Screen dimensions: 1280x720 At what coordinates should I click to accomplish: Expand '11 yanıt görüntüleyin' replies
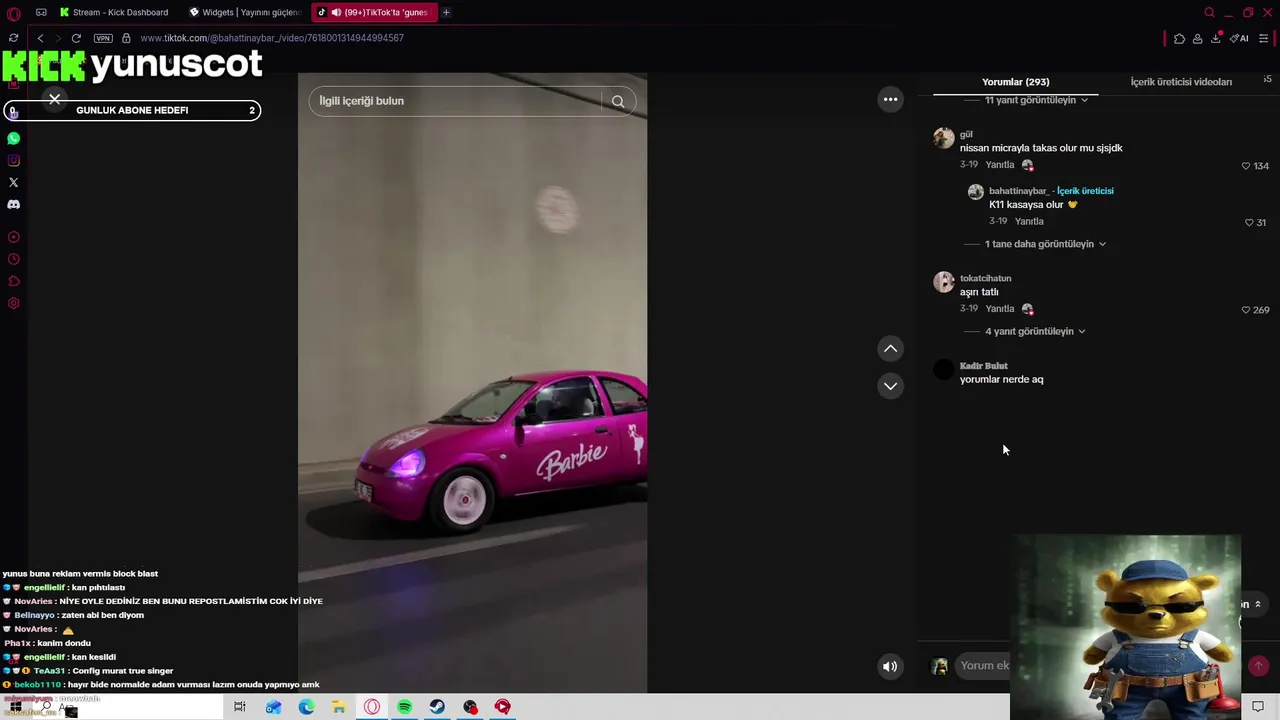click(1036, 100)
